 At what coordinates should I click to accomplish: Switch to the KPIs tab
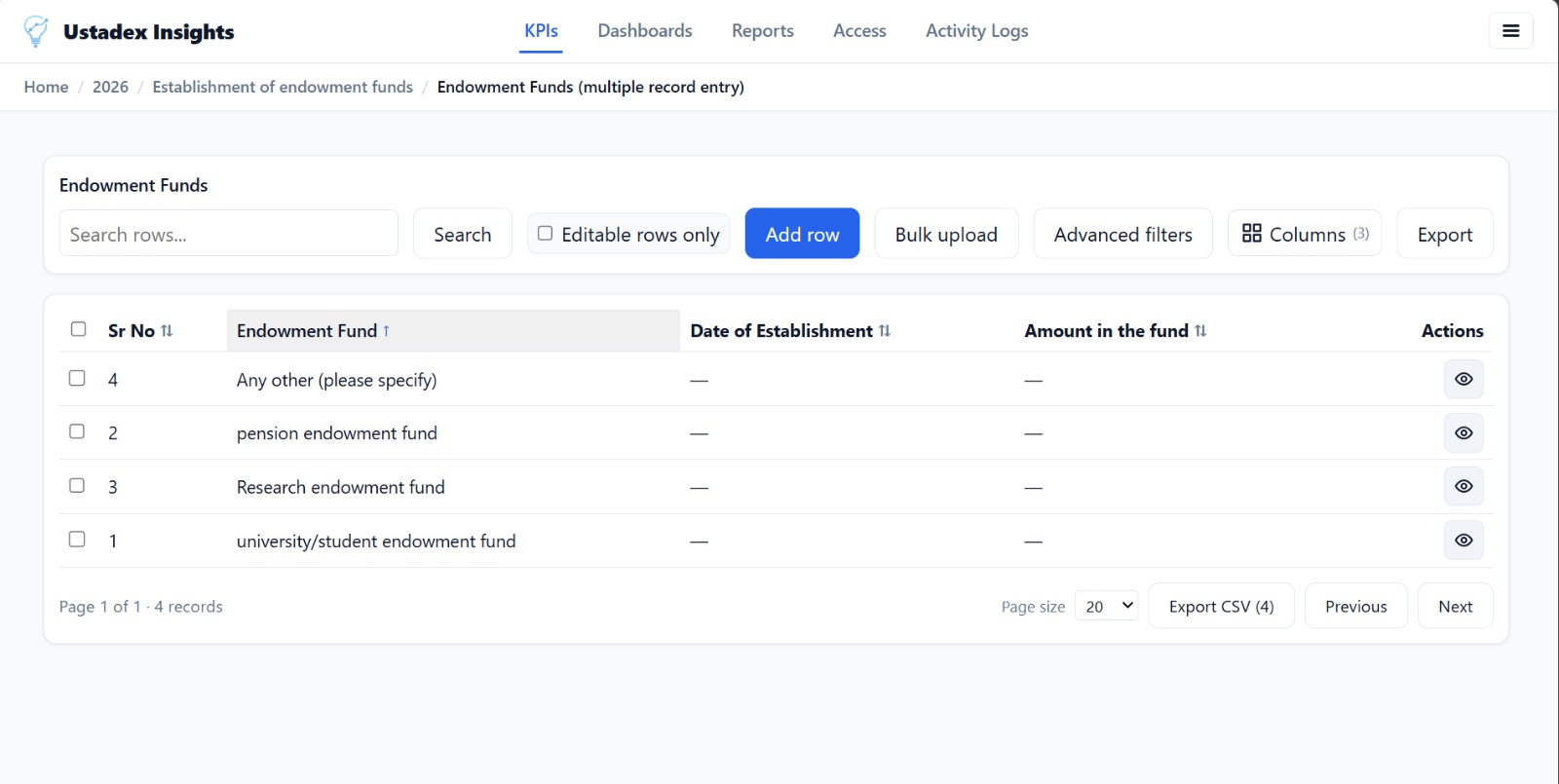tap(541, 31)
